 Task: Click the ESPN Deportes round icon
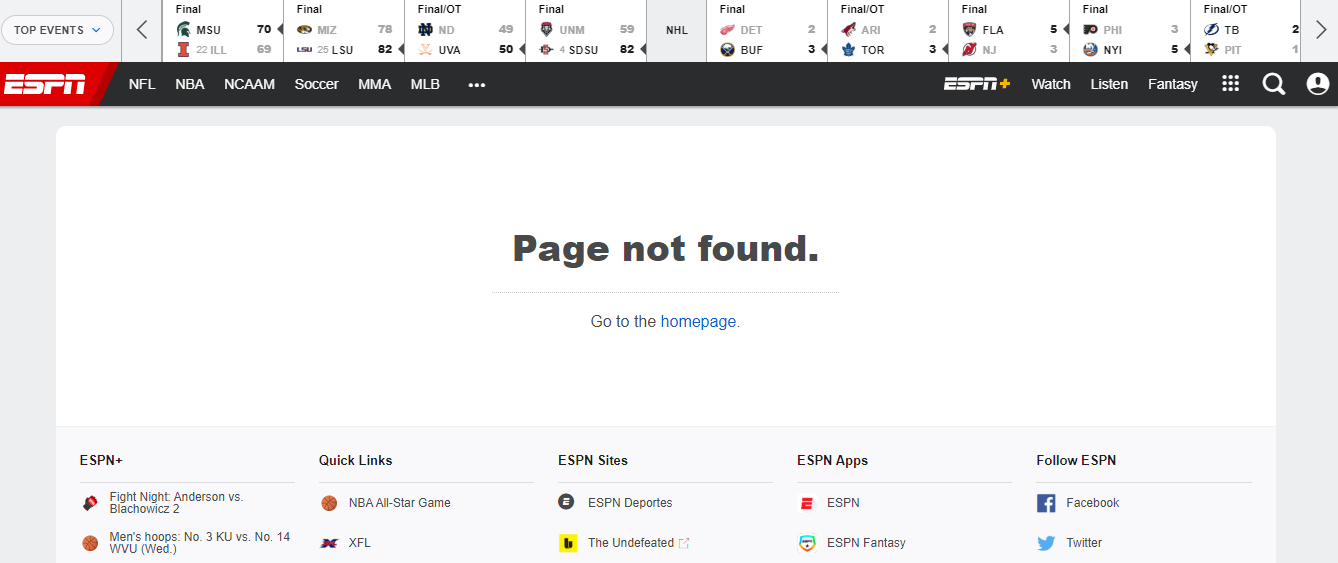pyautogui.click(x=567, y=502)
